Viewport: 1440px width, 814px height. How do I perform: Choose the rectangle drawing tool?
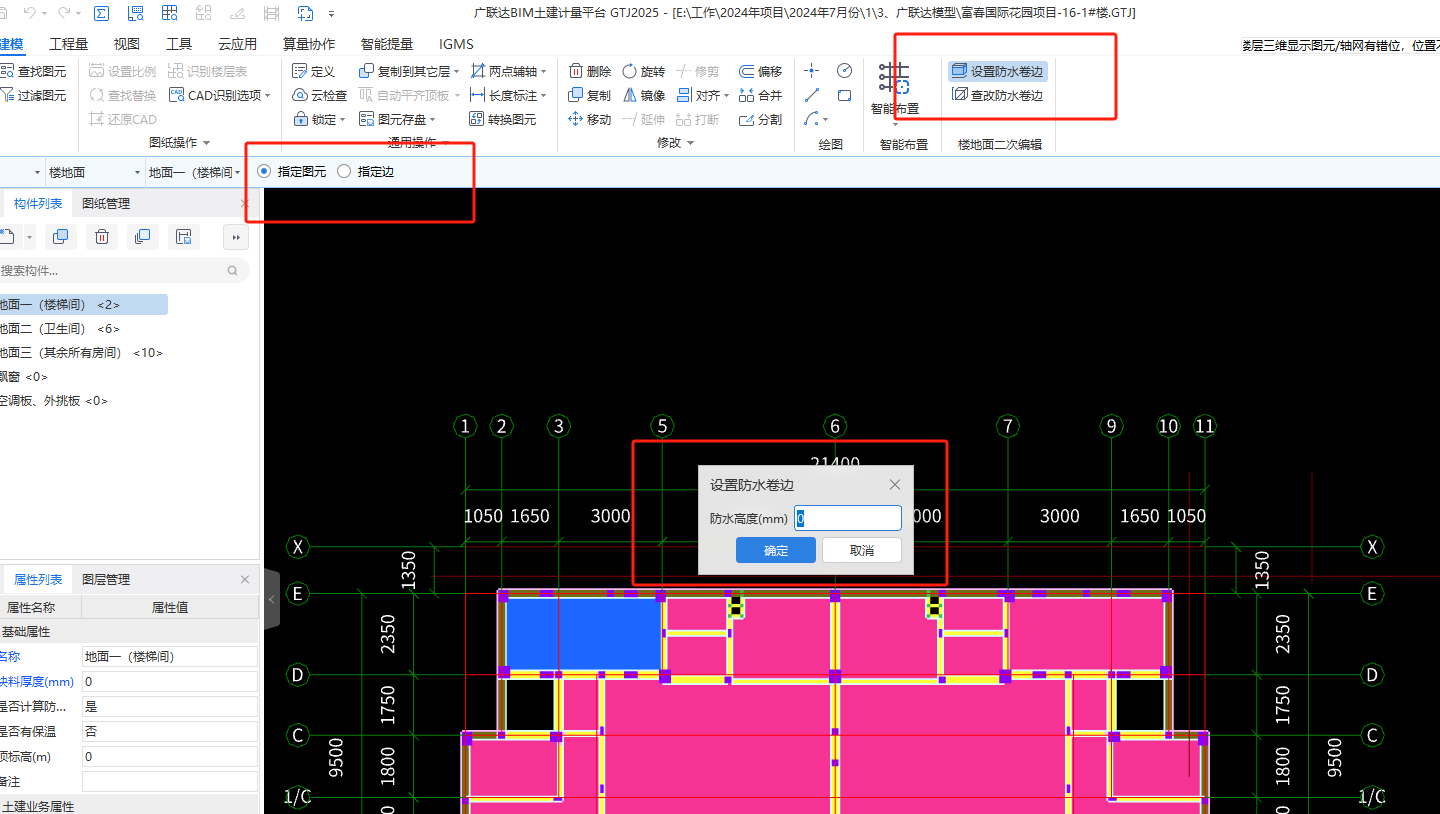pyautogui.click(x=844, y=95)
